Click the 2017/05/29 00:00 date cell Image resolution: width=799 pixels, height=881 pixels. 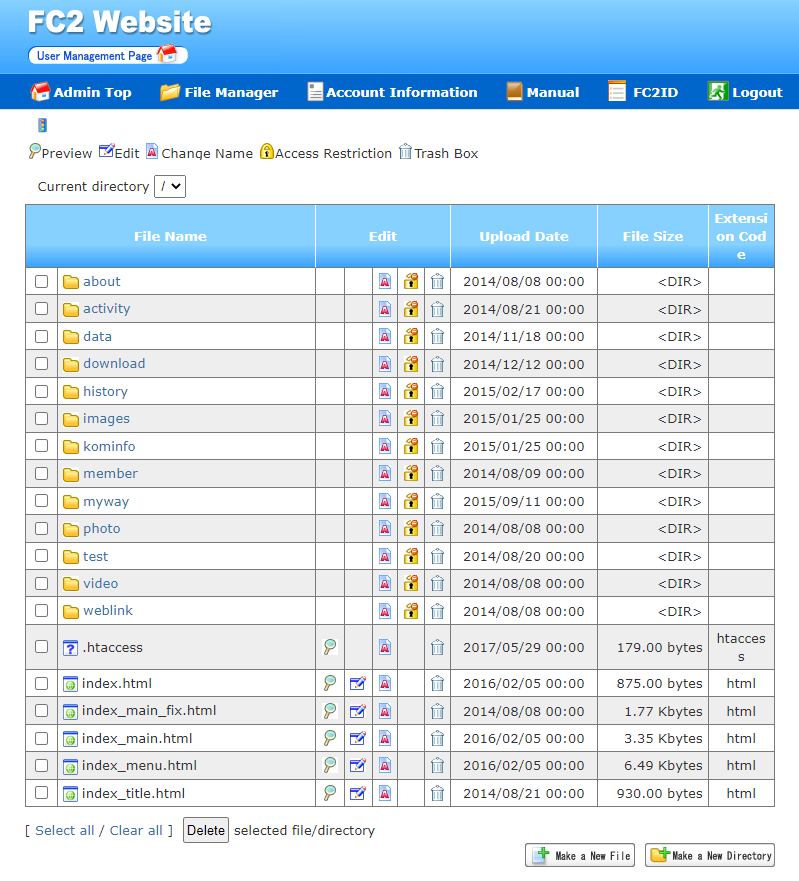click(x=524, y=648)
